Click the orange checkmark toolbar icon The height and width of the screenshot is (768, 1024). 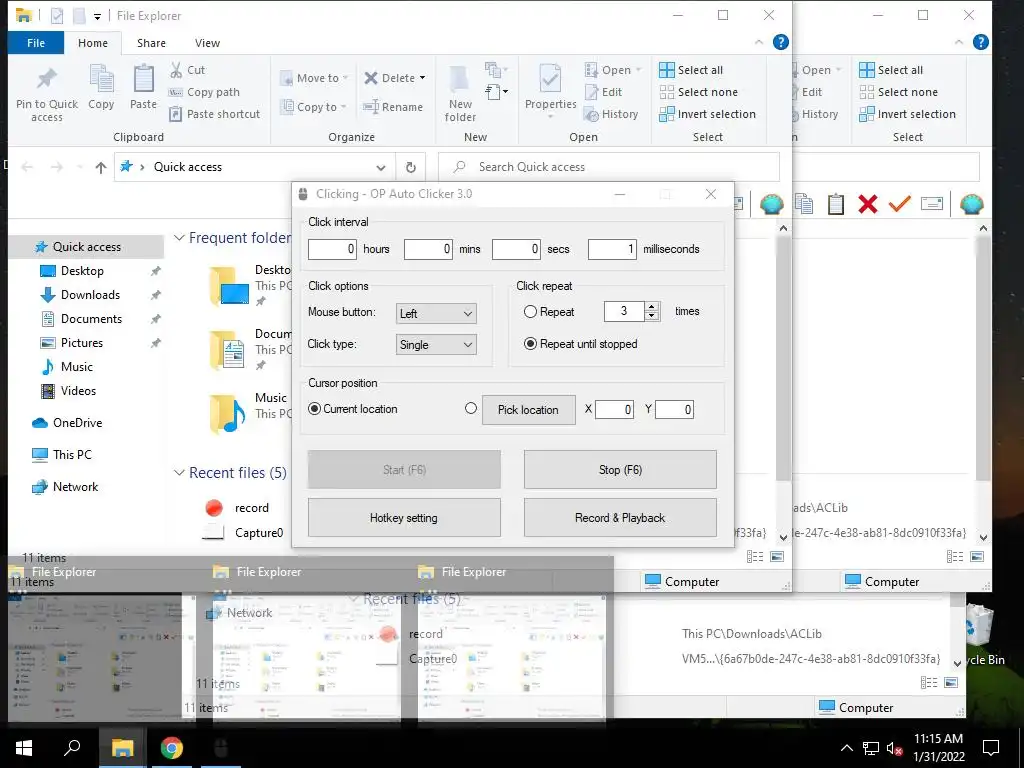(x=899, y=204)
